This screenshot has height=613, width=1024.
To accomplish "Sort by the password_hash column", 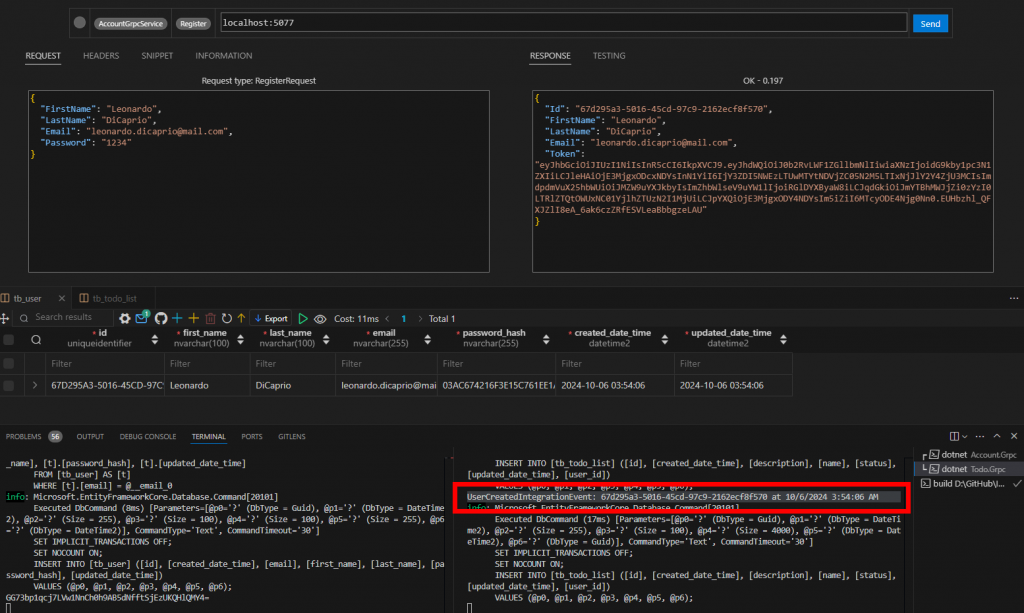I will coord(546,339).
